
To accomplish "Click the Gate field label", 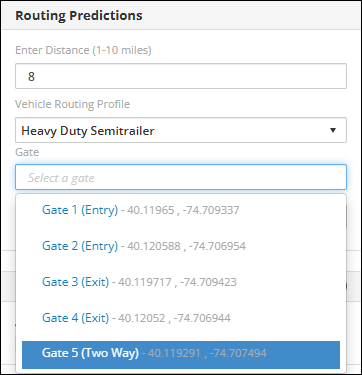I will [x=27, y=152].
